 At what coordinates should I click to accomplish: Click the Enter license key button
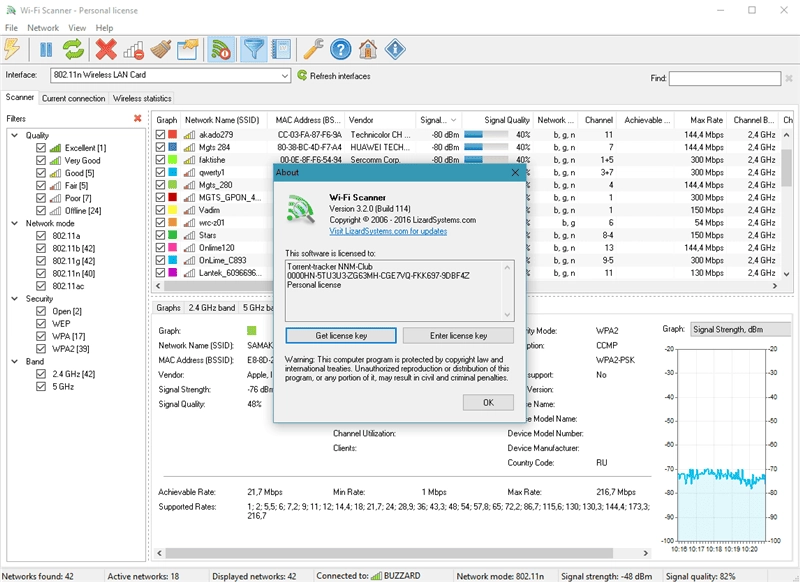point(458,336)
